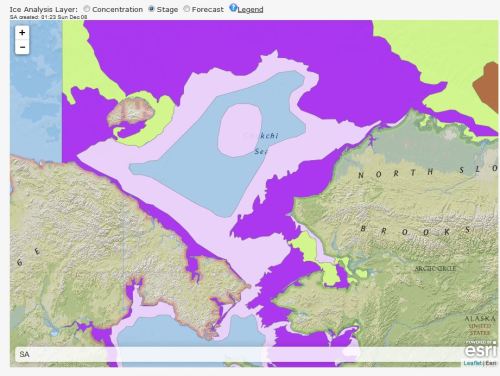The width and height of the screenshot is (500, 376).
Task: Zoom out the map with minus button
Action: 22,47
